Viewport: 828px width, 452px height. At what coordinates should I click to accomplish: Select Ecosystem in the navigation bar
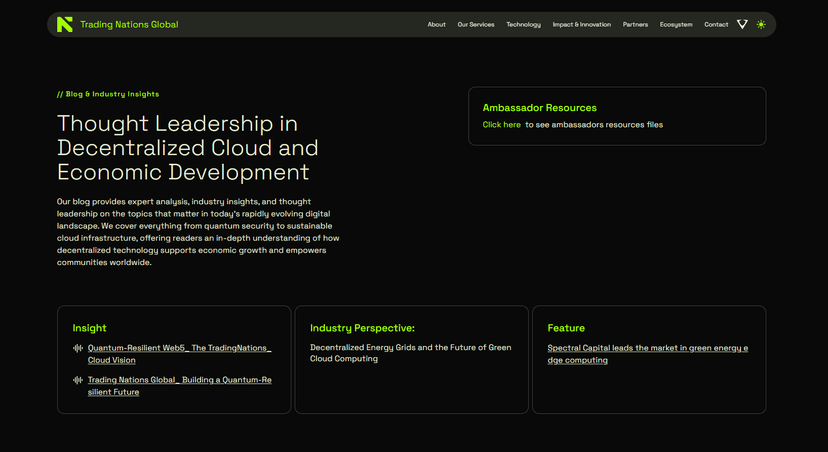(676, 24)
